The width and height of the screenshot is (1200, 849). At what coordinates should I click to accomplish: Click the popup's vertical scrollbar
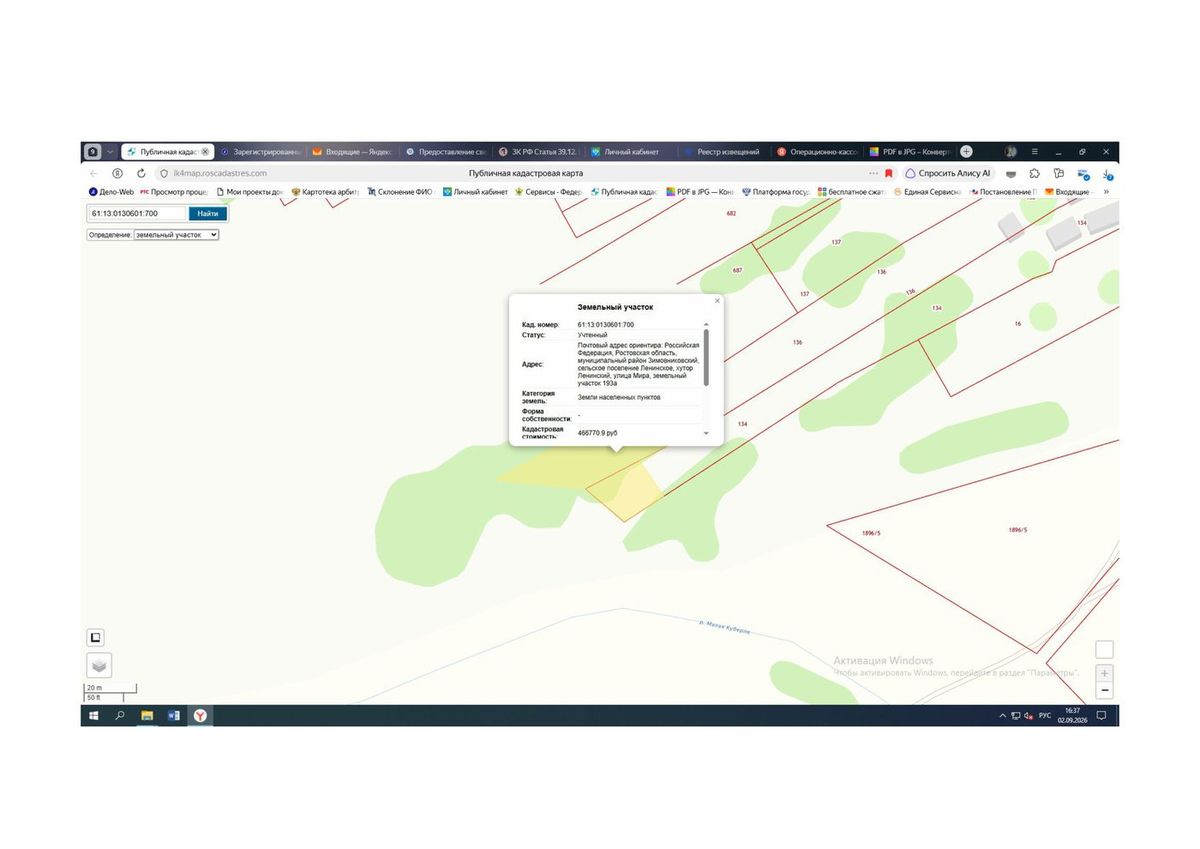click(x=706, y=357)
